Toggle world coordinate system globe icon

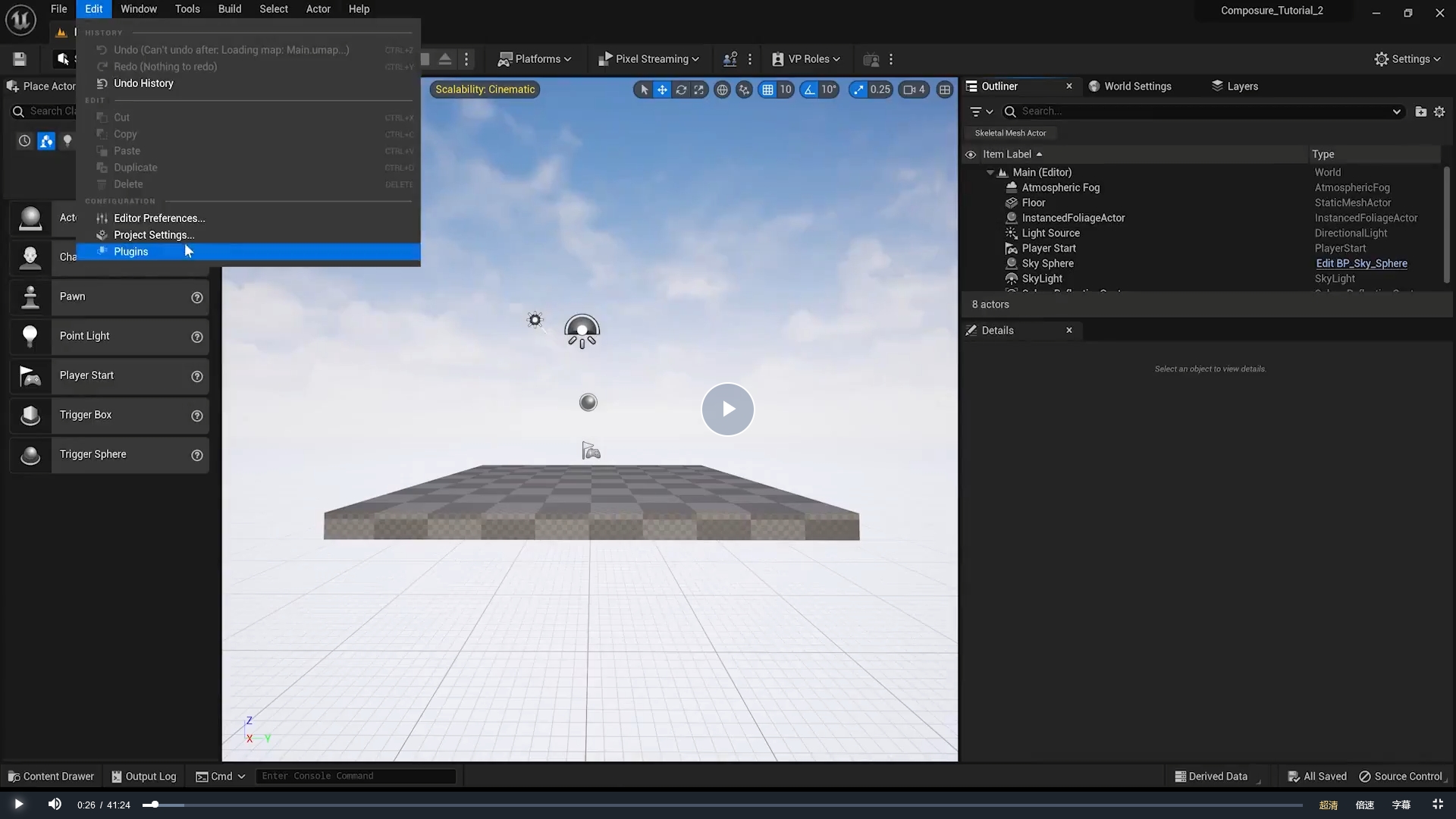722,89
